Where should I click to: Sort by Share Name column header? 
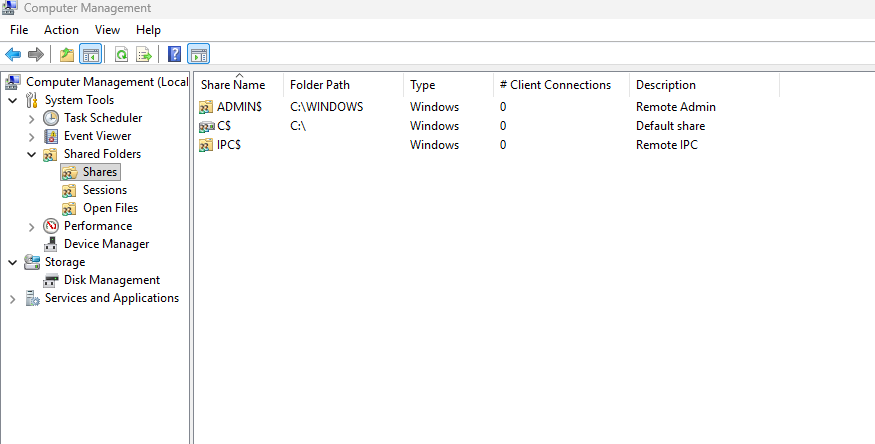coord(233,85)
